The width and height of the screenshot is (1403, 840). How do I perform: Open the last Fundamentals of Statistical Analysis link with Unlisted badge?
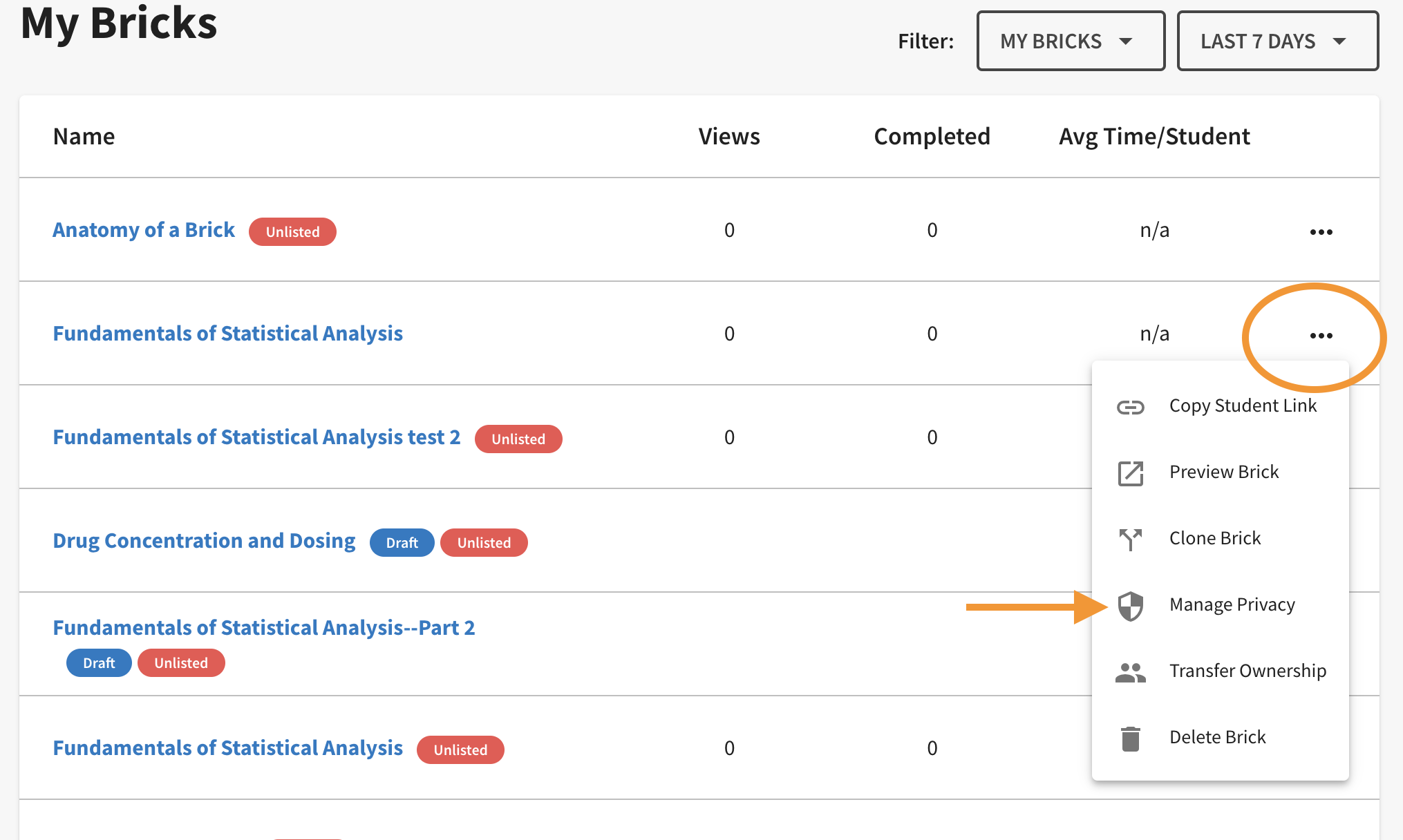coord(227,748)
